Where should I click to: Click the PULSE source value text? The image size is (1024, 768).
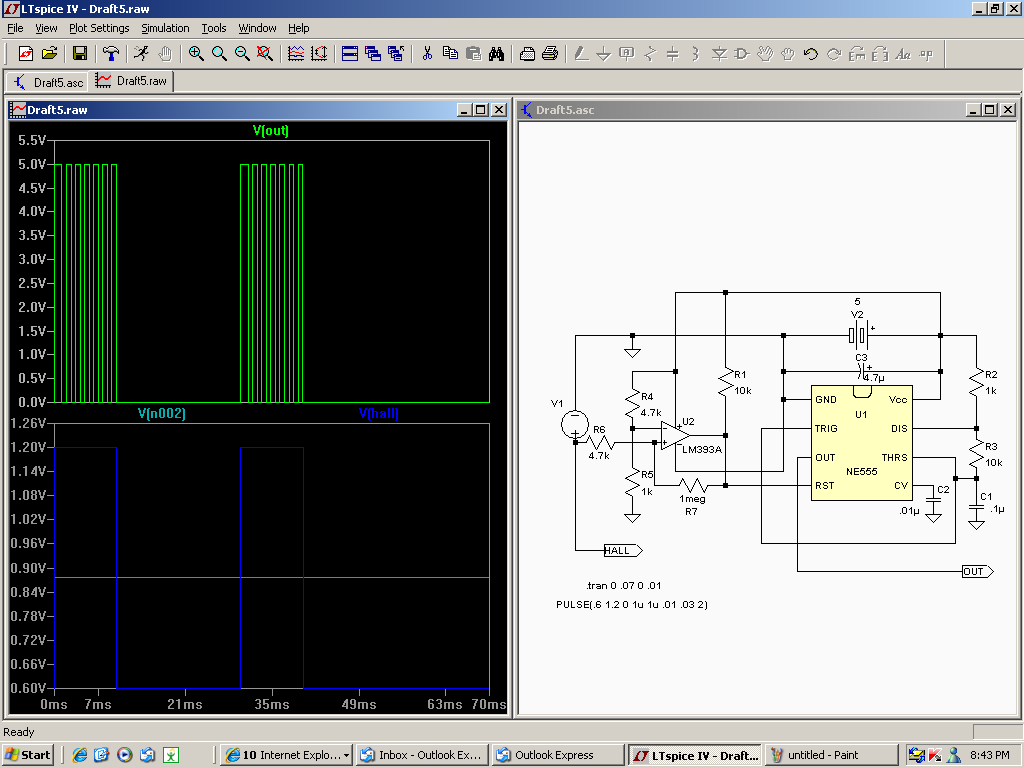632,605
